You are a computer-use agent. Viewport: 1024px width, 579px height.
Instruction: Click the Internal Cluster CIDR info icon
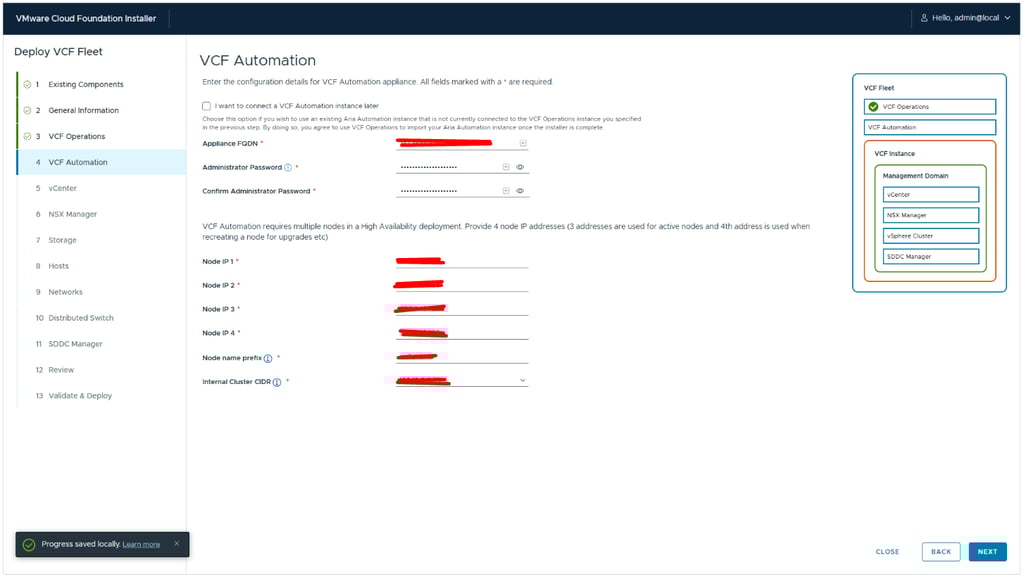coord(277,383)
